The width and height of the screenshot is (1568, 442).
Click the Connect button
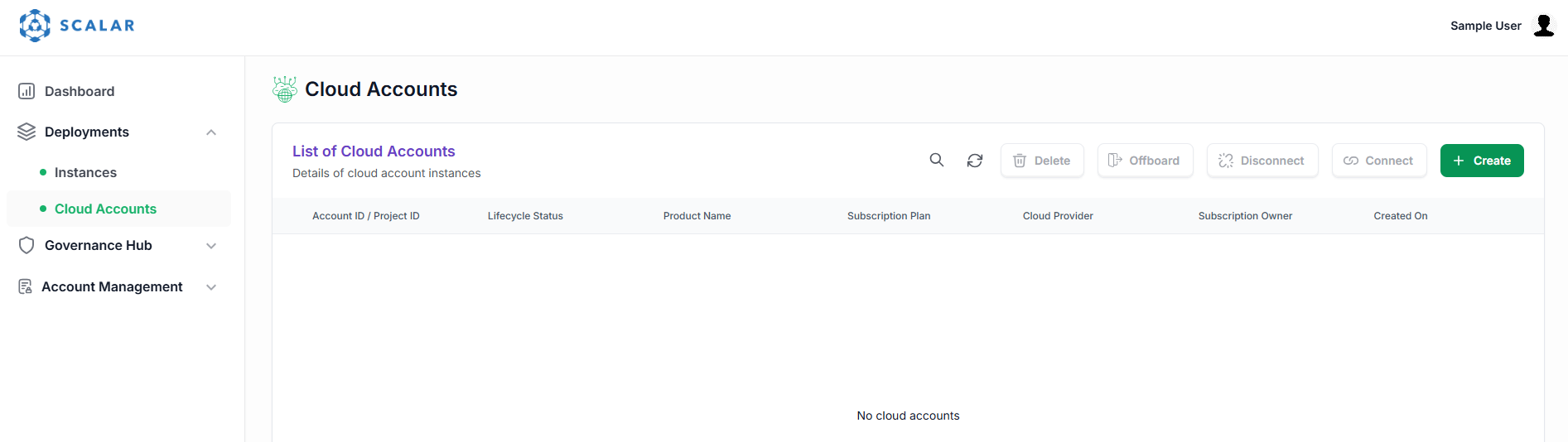coord(1379,161)
